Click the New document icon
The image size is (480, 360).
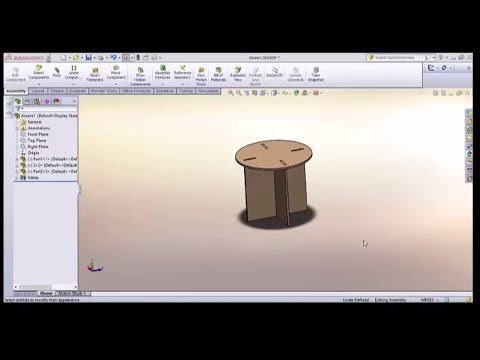coord(63,58)
